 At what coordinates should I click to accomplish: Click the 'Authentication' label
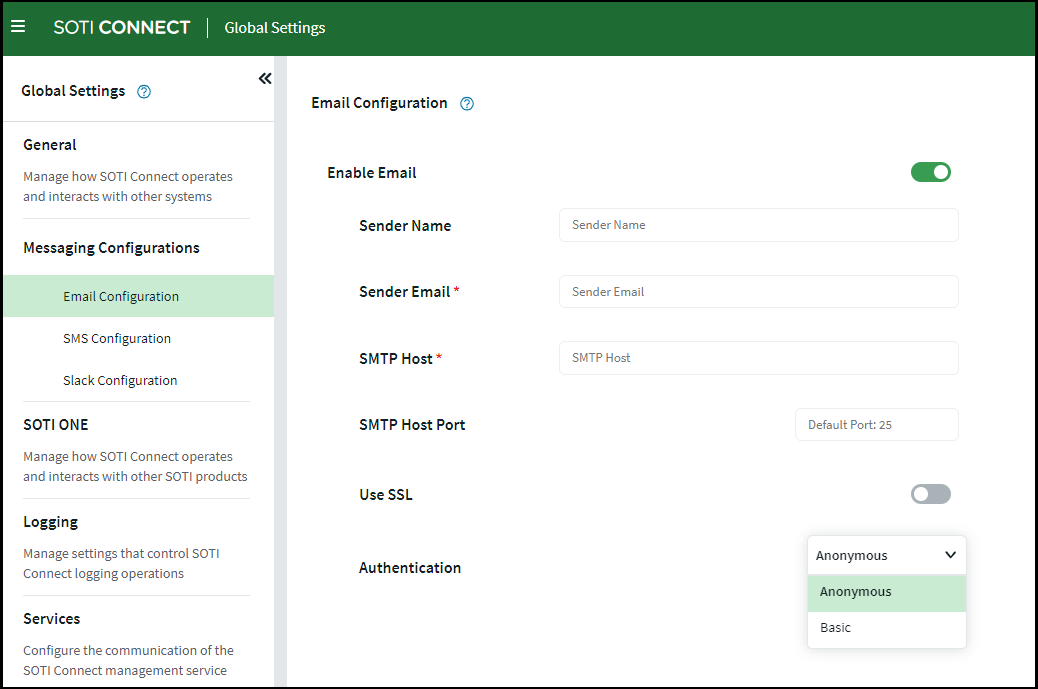coord(410,568)
